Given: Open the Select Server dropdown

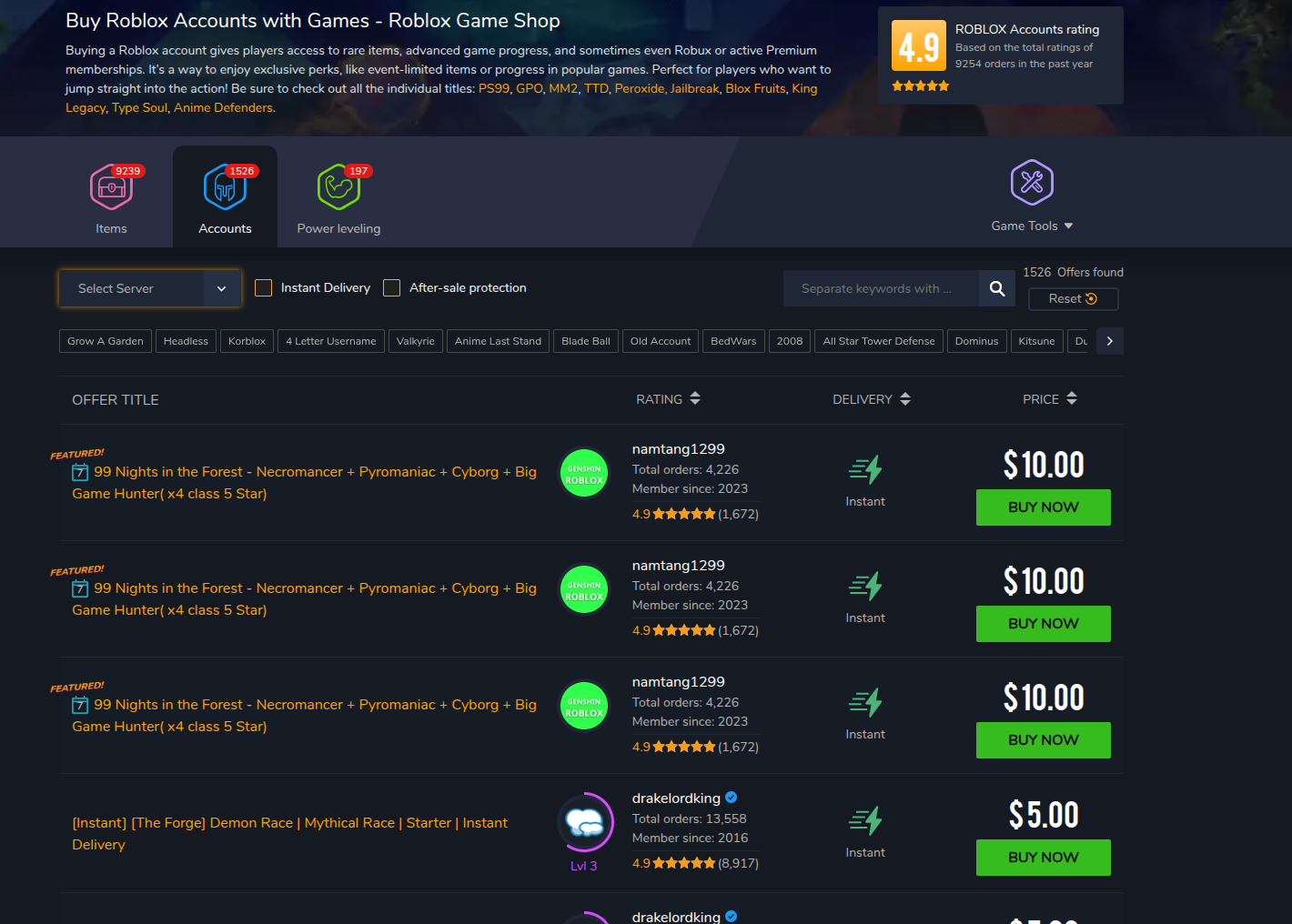Looking at the screenshot, I should [x=150, y=288].
